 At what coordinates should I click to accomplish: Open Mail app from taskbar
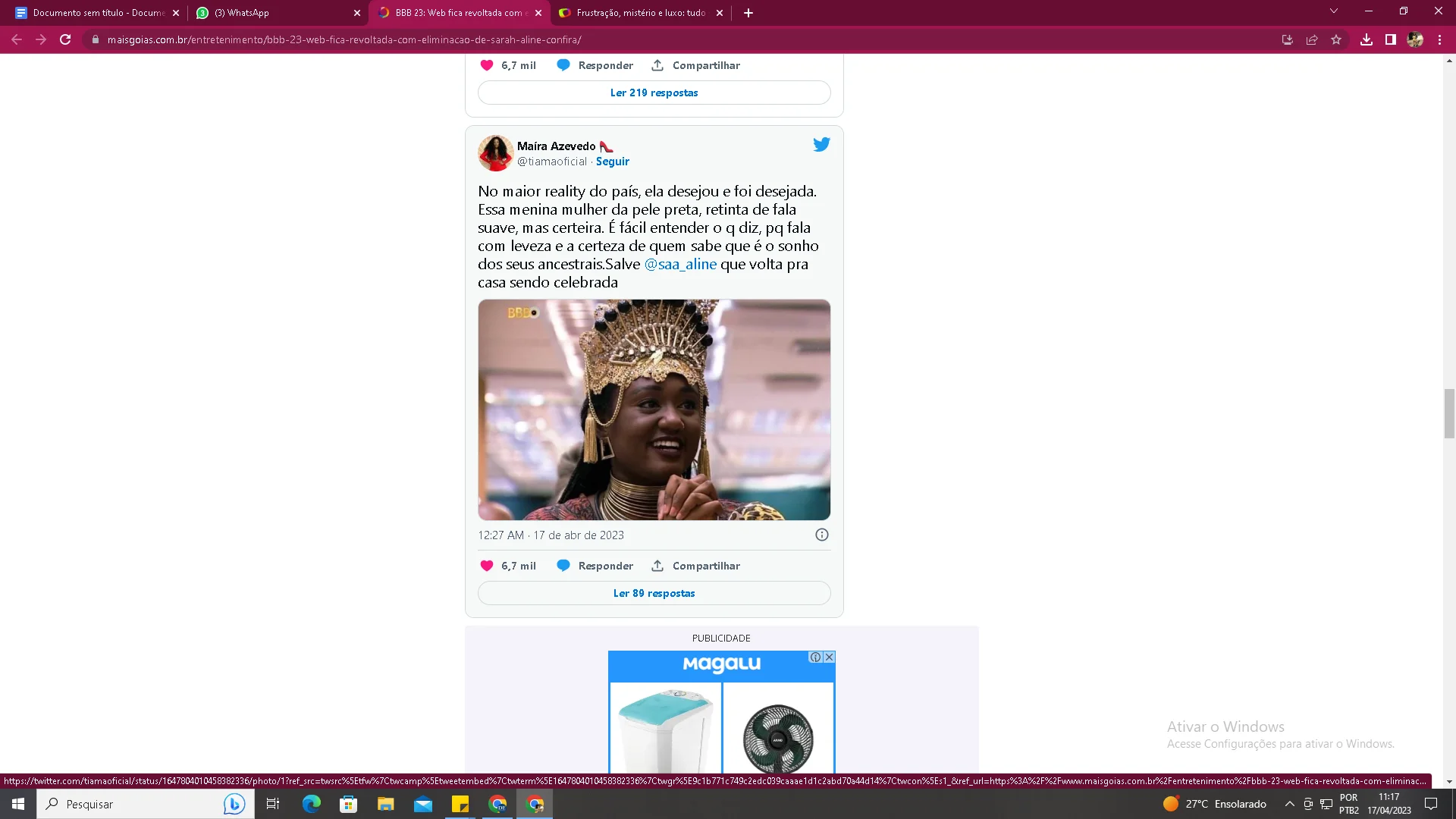[x=423, y=804]
